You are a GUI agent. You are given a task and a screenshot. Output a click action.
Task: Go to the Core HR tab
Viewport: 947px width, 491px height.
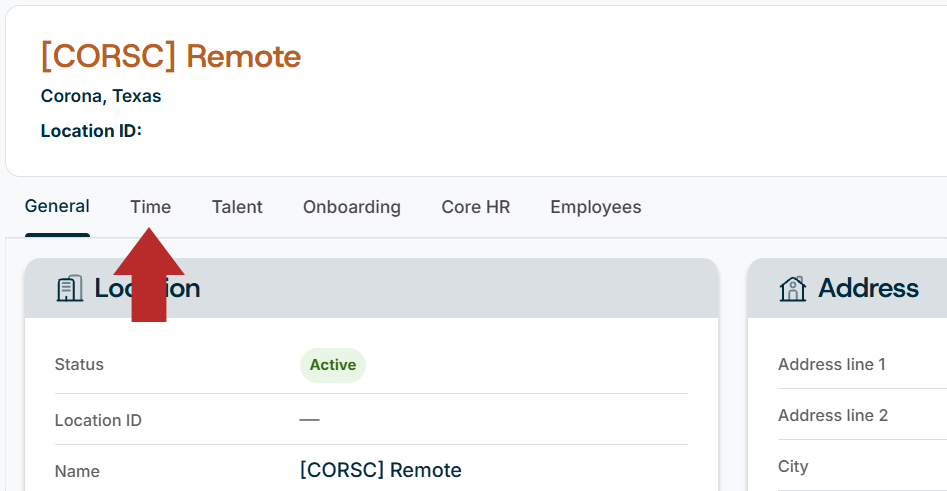coord(475,207)
